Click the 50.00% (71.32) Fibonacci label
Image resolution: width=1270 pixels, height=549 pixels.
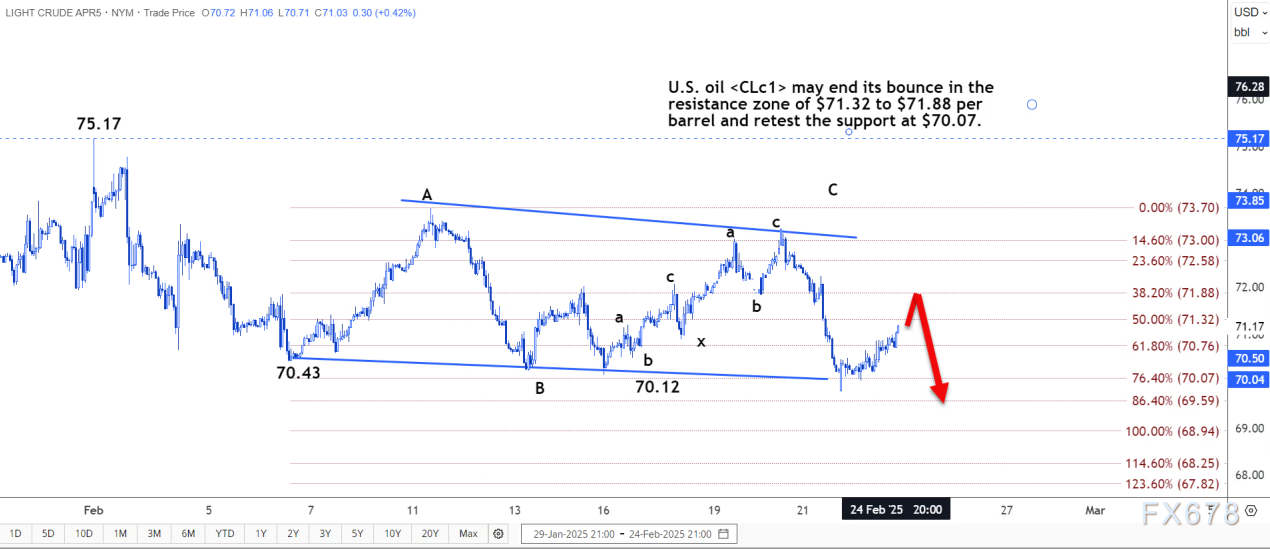1174,319
